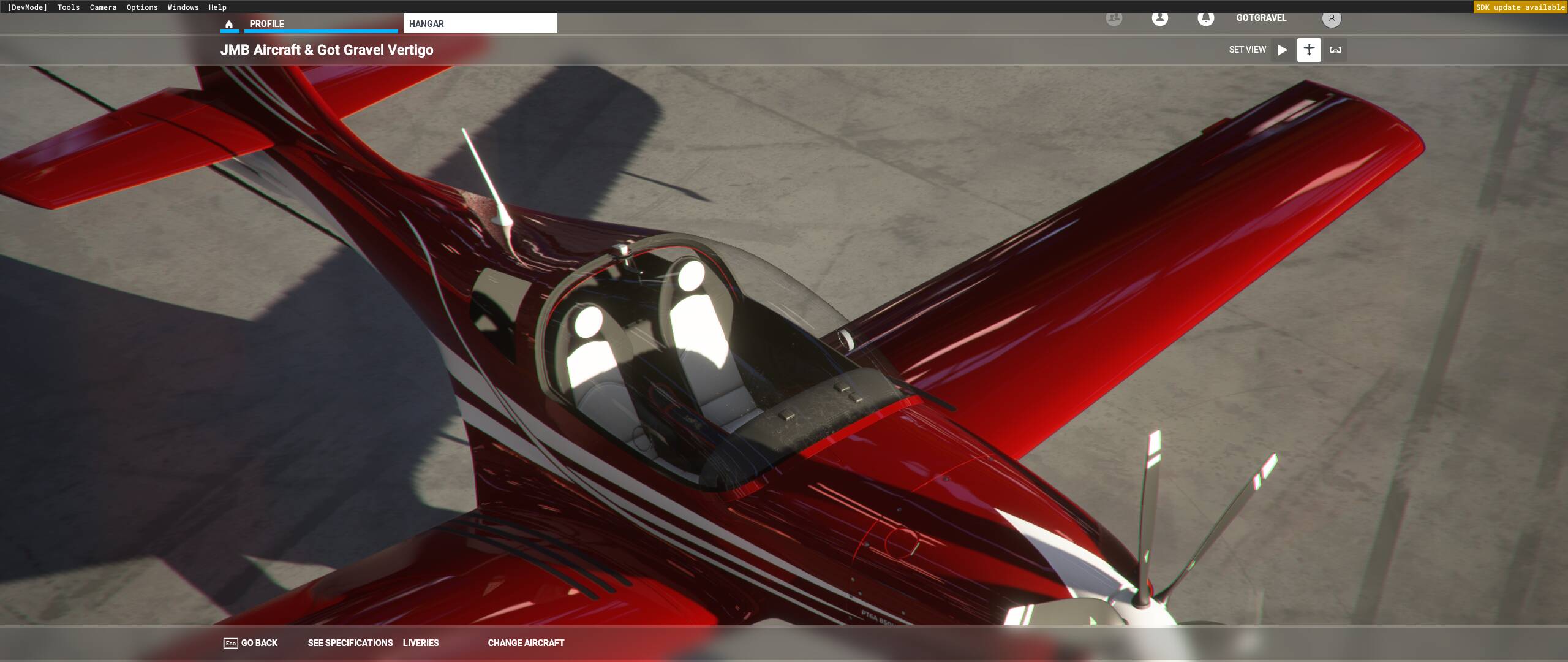Click the Go Back button
The width and height of the screenshot is (1568, 662).
(251, 643)
